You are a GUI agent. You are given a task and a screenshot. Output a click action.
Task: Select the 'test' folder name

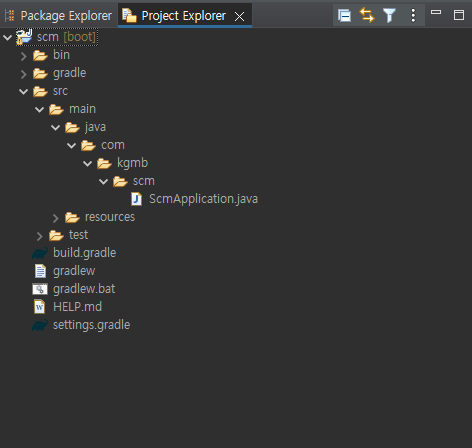click(78, 235)
